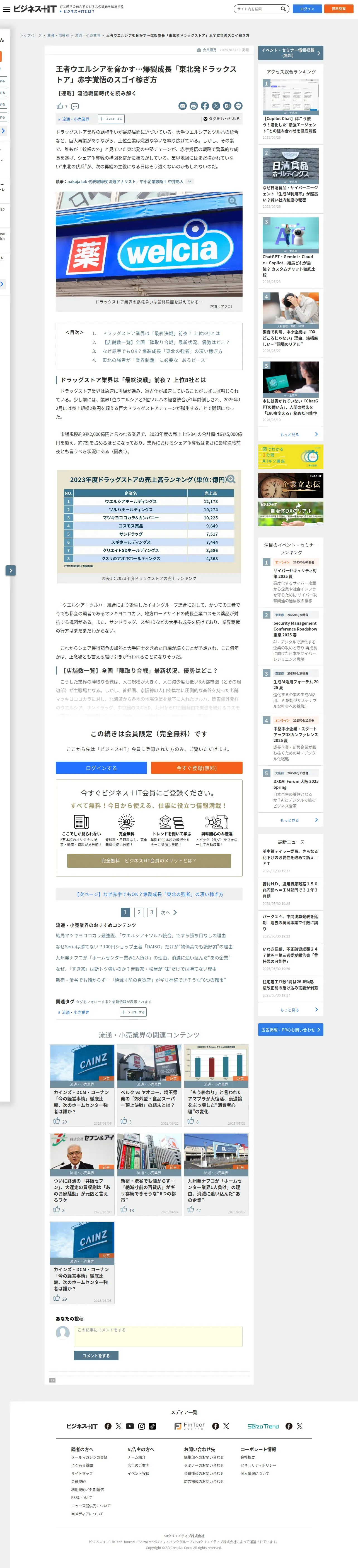Click the Hatena bookmark B! icon

227,106
